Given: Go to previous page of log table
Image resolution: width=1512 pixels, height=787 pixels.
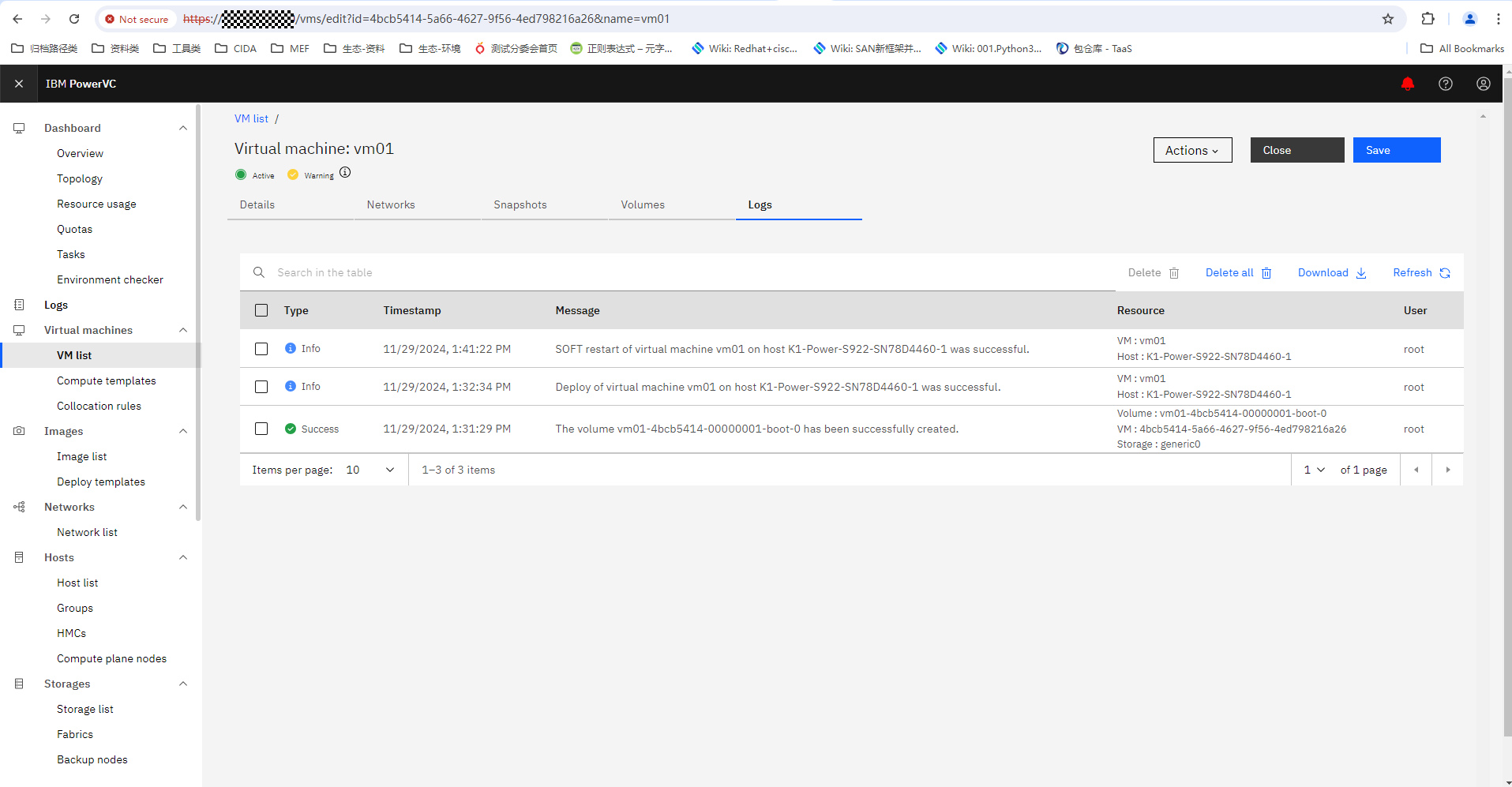Looking at the screenshot, I should (1416, 470).
